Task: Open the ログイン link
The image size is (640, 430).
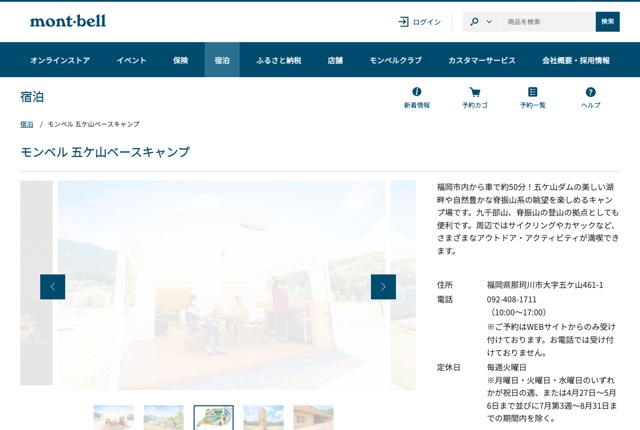Action: point(427,22)
